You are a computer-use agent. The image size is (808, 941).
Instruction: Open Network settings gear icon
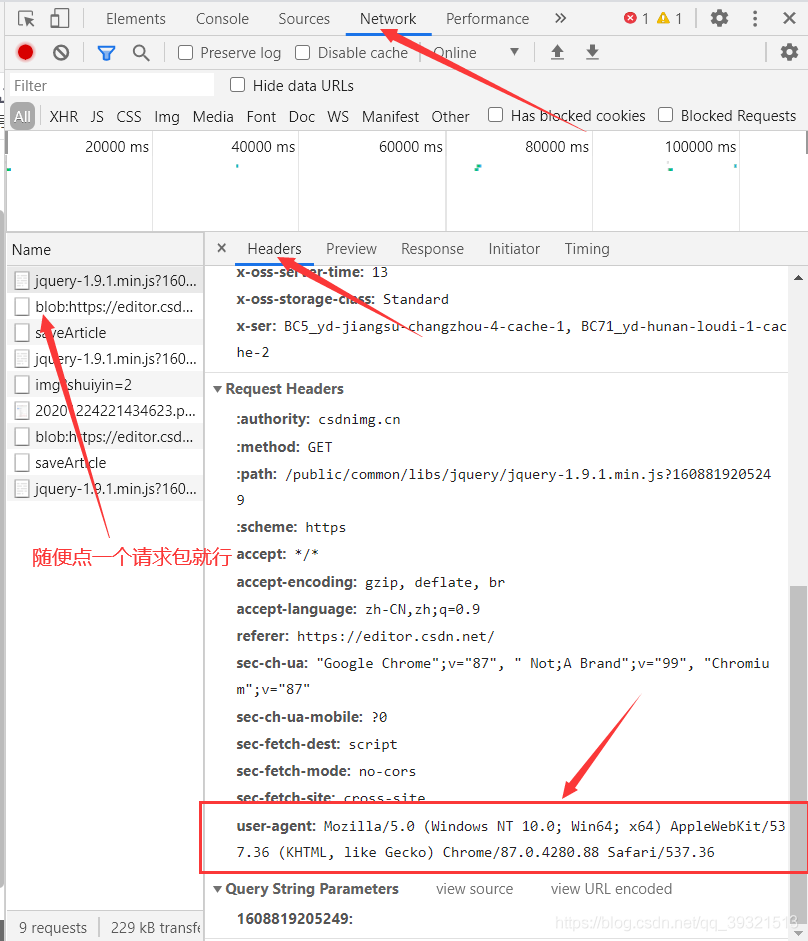tap(789, 52)
